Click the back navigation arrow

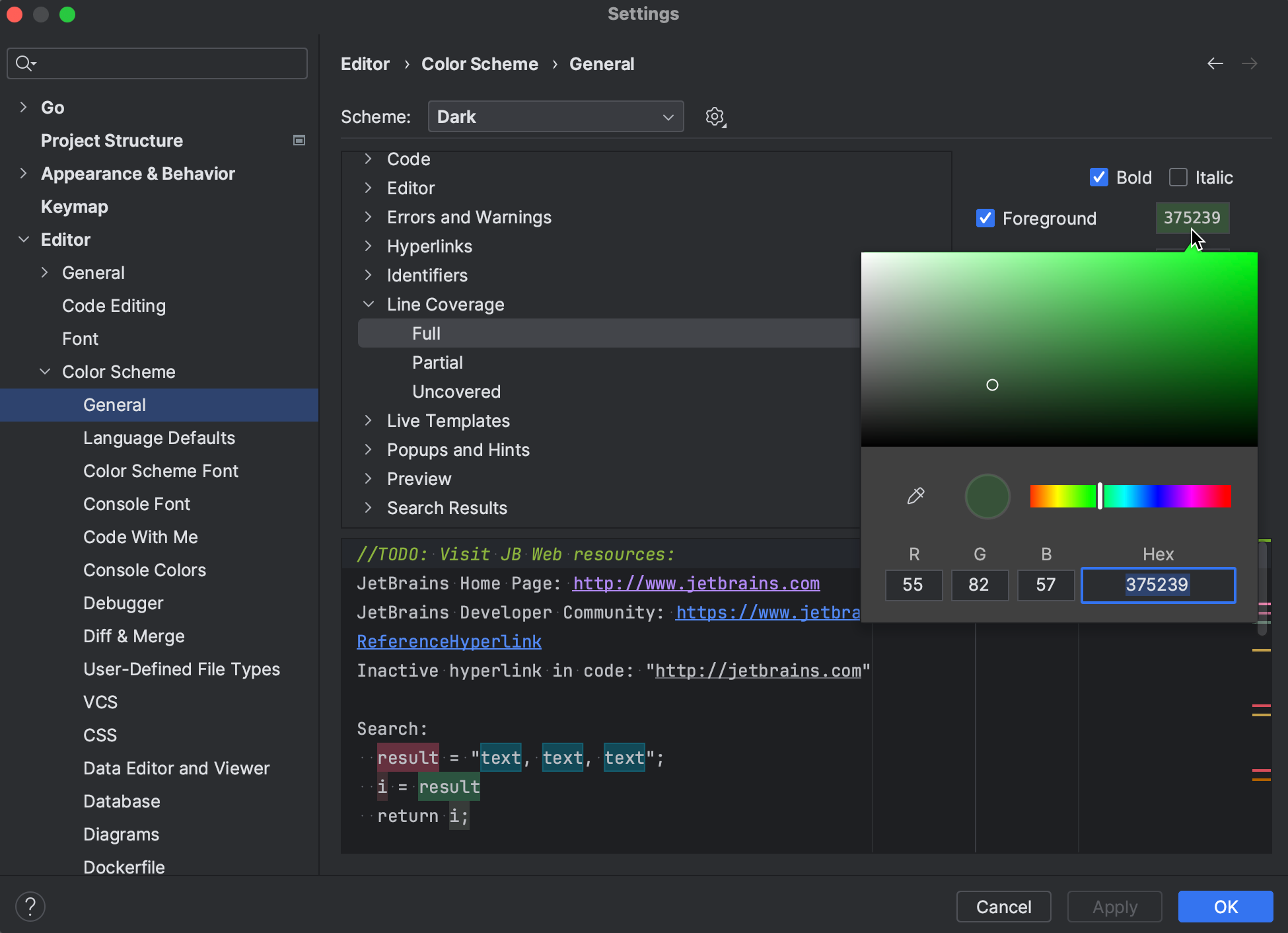(x=1215, y=63)
